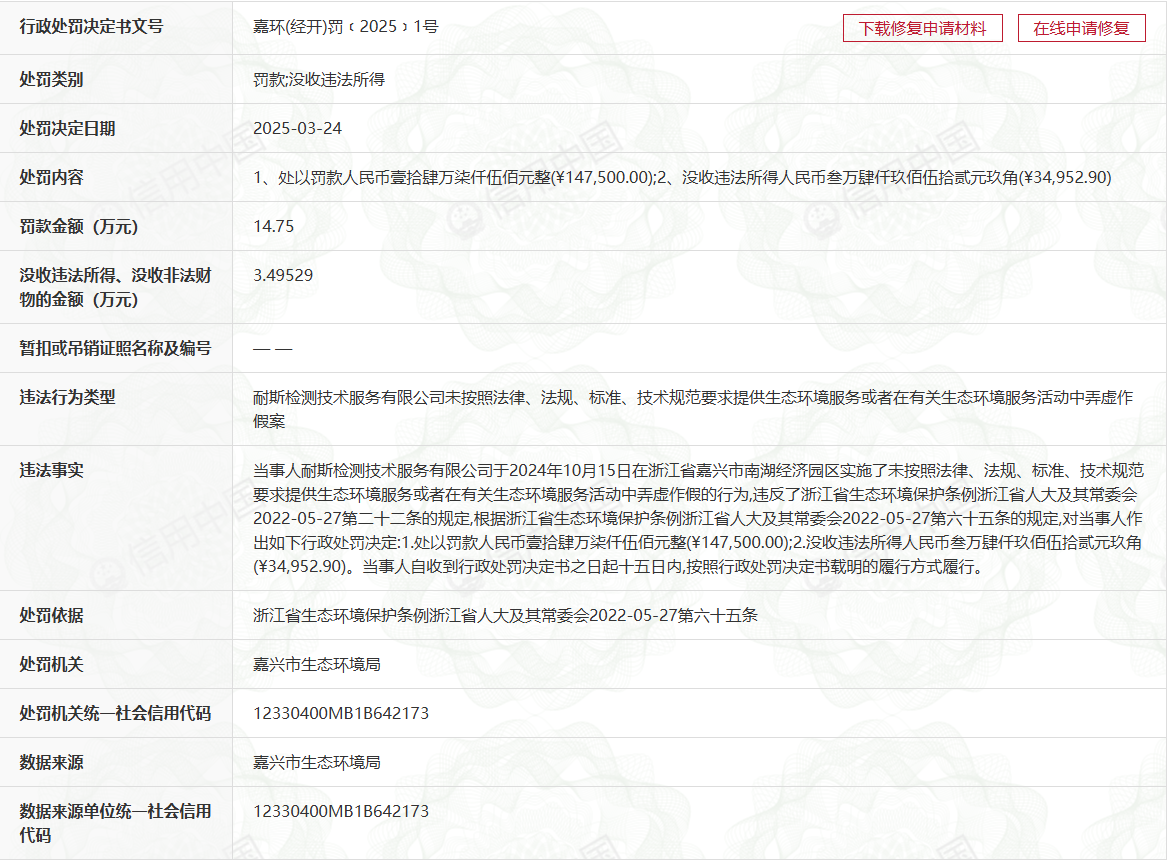Select credit code in 处罚机关统一社会信用代码 row
The width and height of the screenshot is (1169, 861).
[341, 713]
